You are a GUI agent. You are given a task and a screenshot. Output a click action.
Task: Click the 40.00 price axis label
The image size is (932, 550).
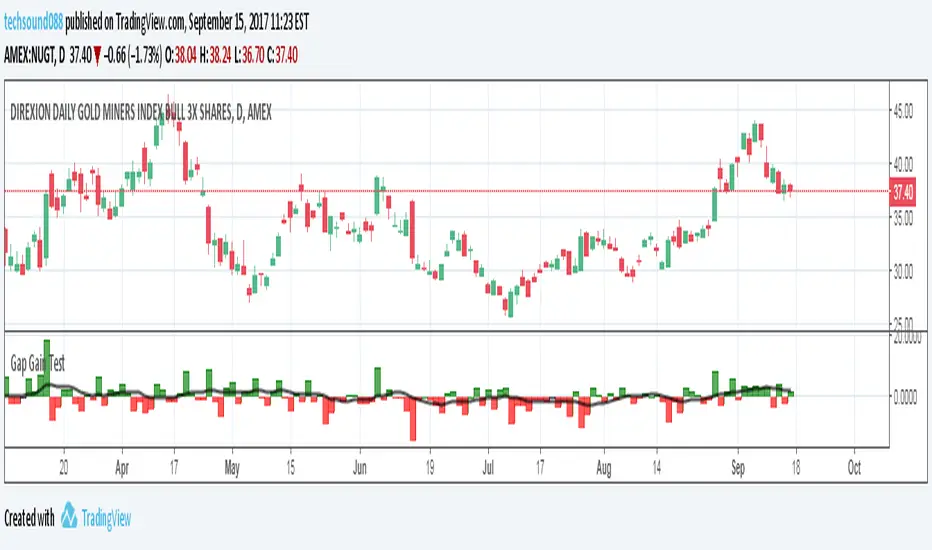903,164
